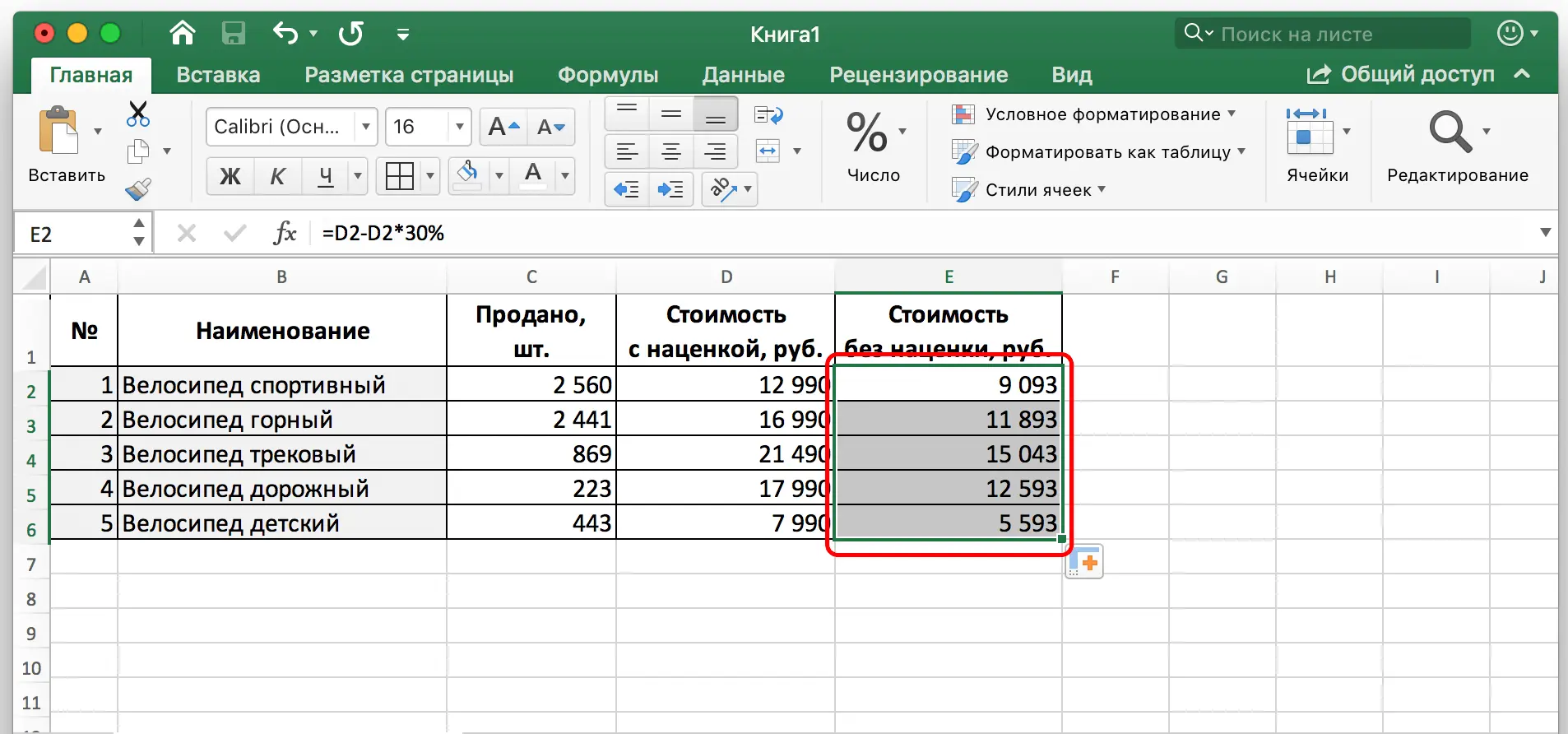Decrease font size with the smaller A
This screenshot has height=734, width=1568.
click(550, 127)
